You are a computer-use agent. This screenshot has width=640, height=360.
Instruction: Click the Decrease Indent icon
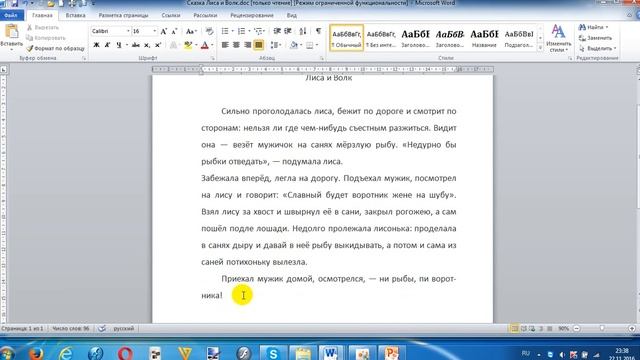point(277,31)
